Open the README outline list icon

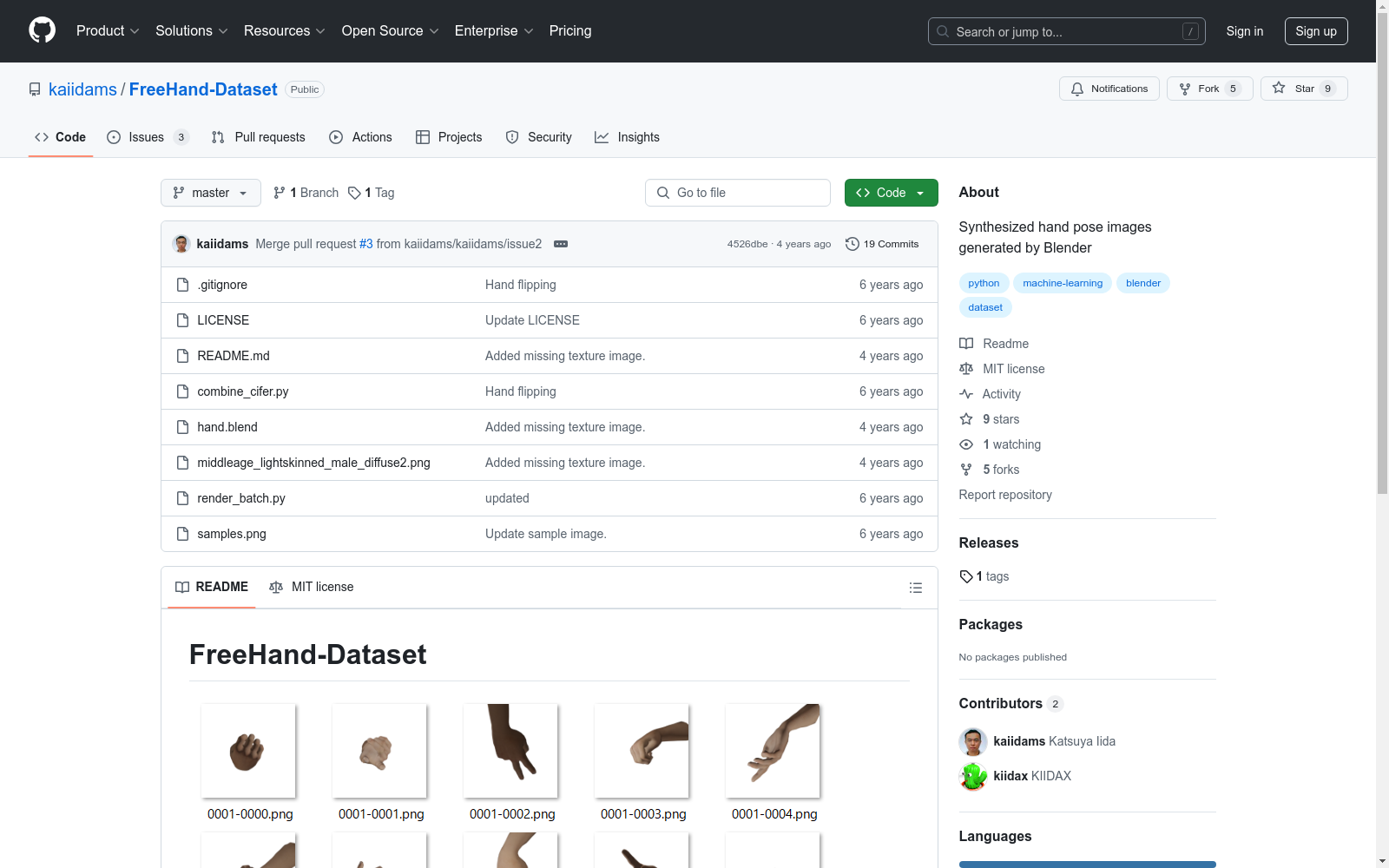click(x=915, y=588)
